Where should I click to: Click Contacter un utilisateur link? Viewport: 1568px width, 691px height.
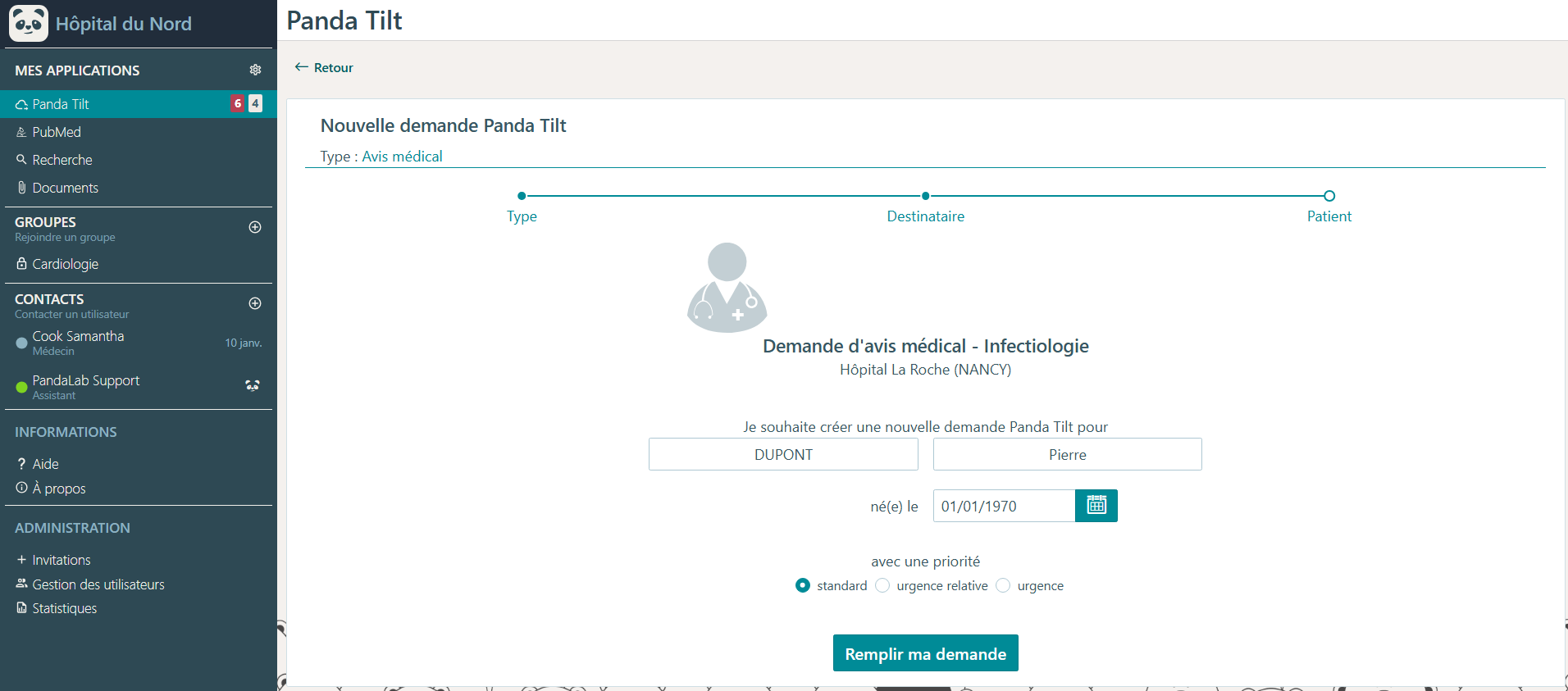tap(71, 315)
